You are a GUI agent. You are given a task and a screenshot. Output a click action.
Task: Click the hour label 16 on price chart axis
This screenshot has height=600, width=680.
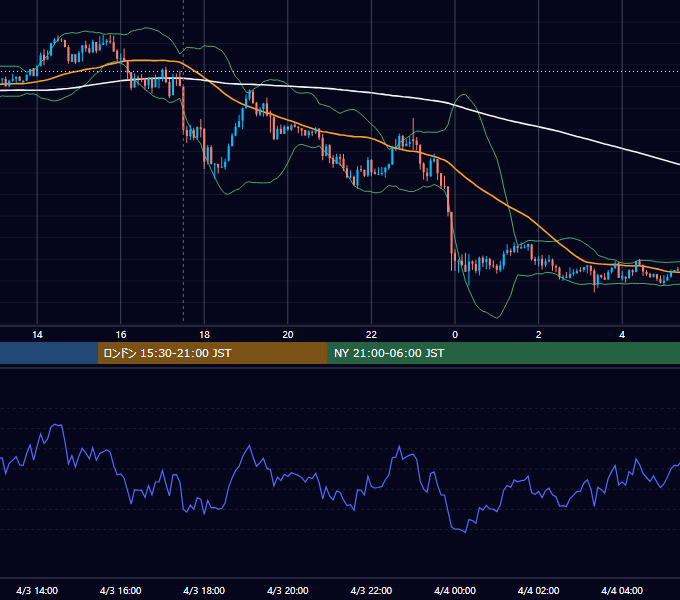coord(121,335)
